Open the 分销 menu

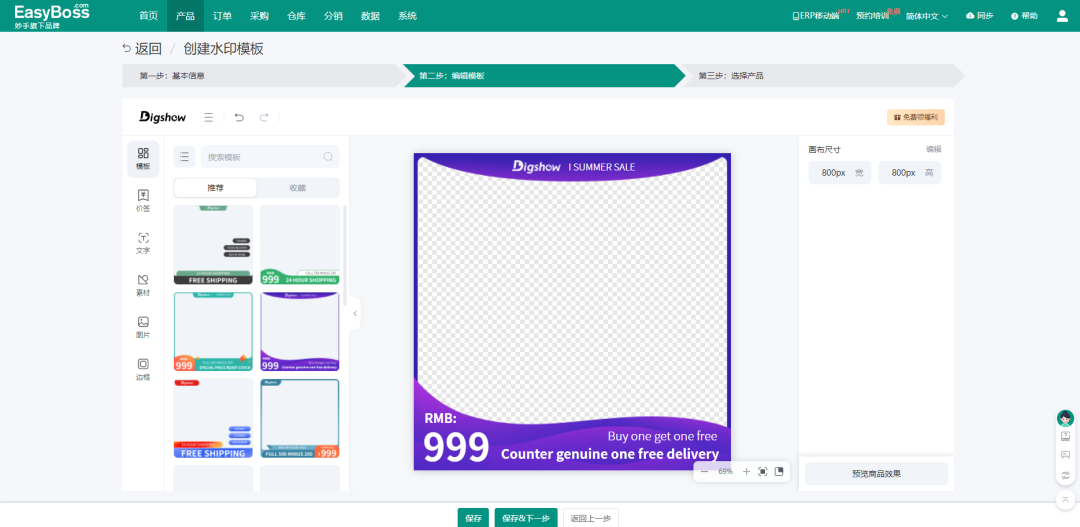point(333,16)
